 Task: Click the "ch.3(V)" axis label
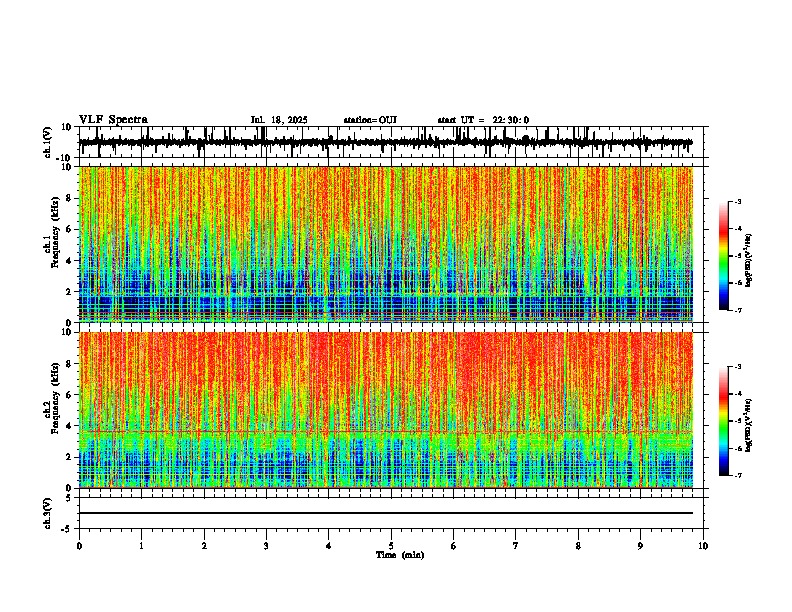click(x=48, y=514)
